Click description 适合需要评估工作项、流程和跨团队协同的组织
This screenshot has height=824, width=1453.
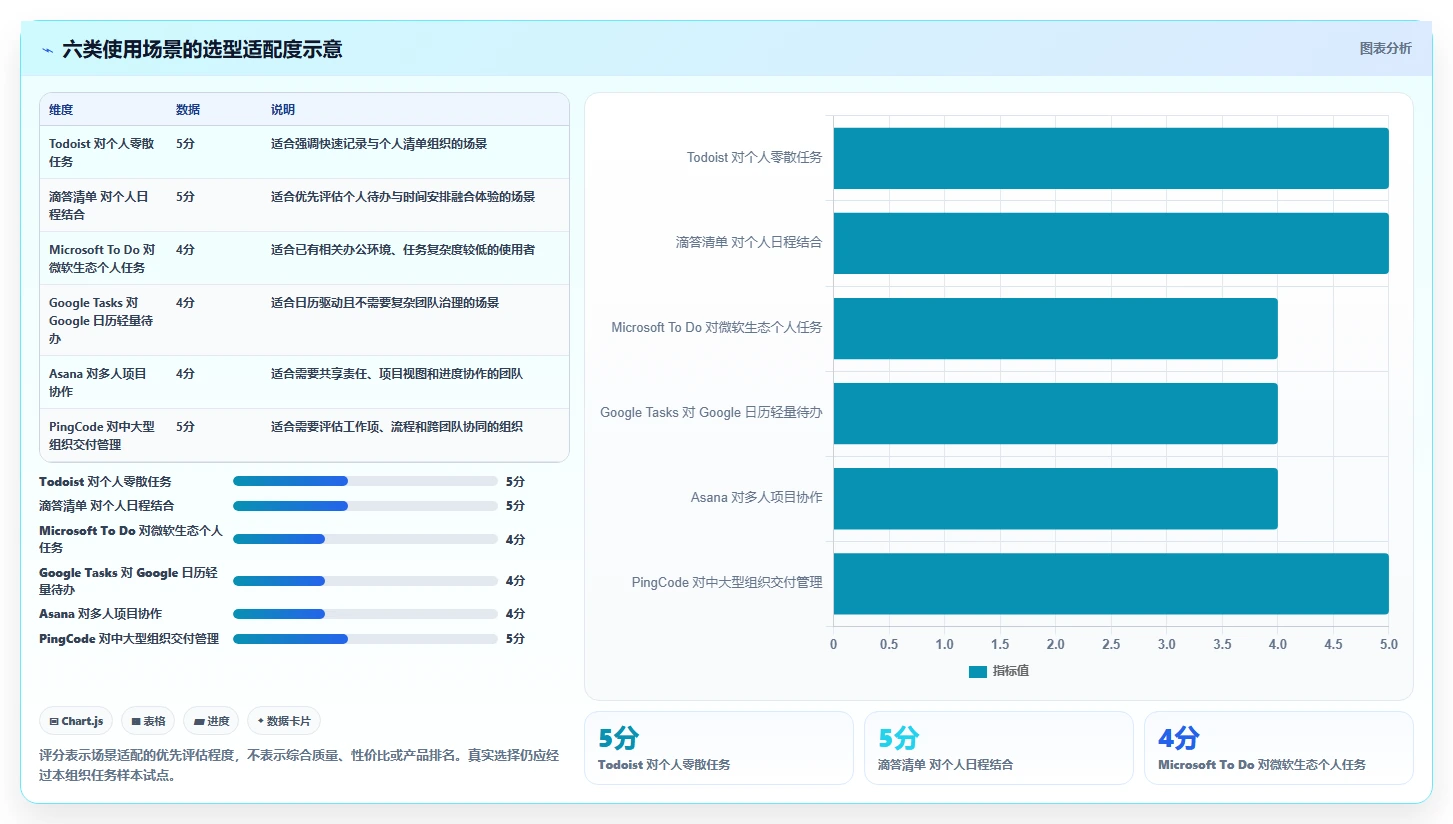tap(397, 427)
